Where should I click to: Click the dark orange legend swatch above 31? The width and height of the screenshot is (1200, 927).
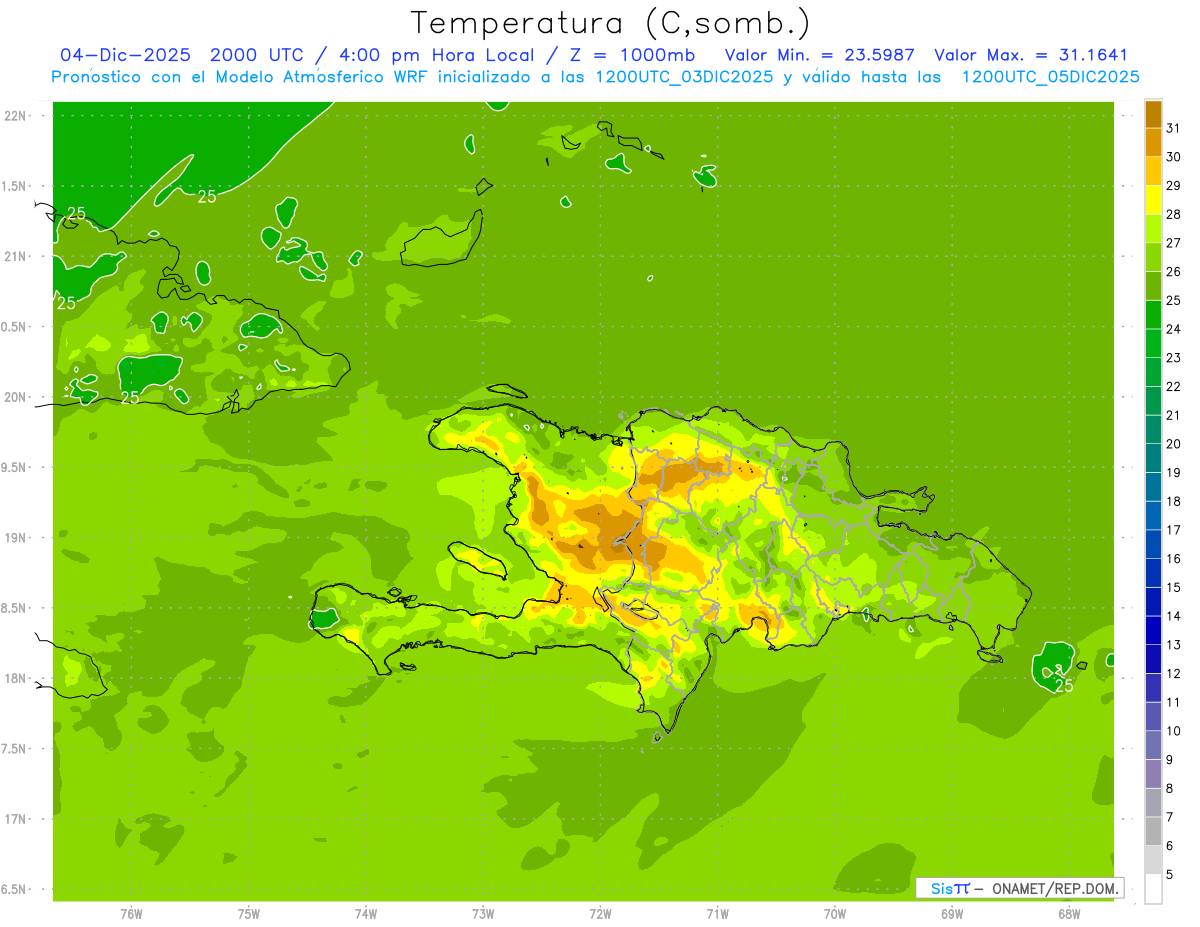[1153, 114]
